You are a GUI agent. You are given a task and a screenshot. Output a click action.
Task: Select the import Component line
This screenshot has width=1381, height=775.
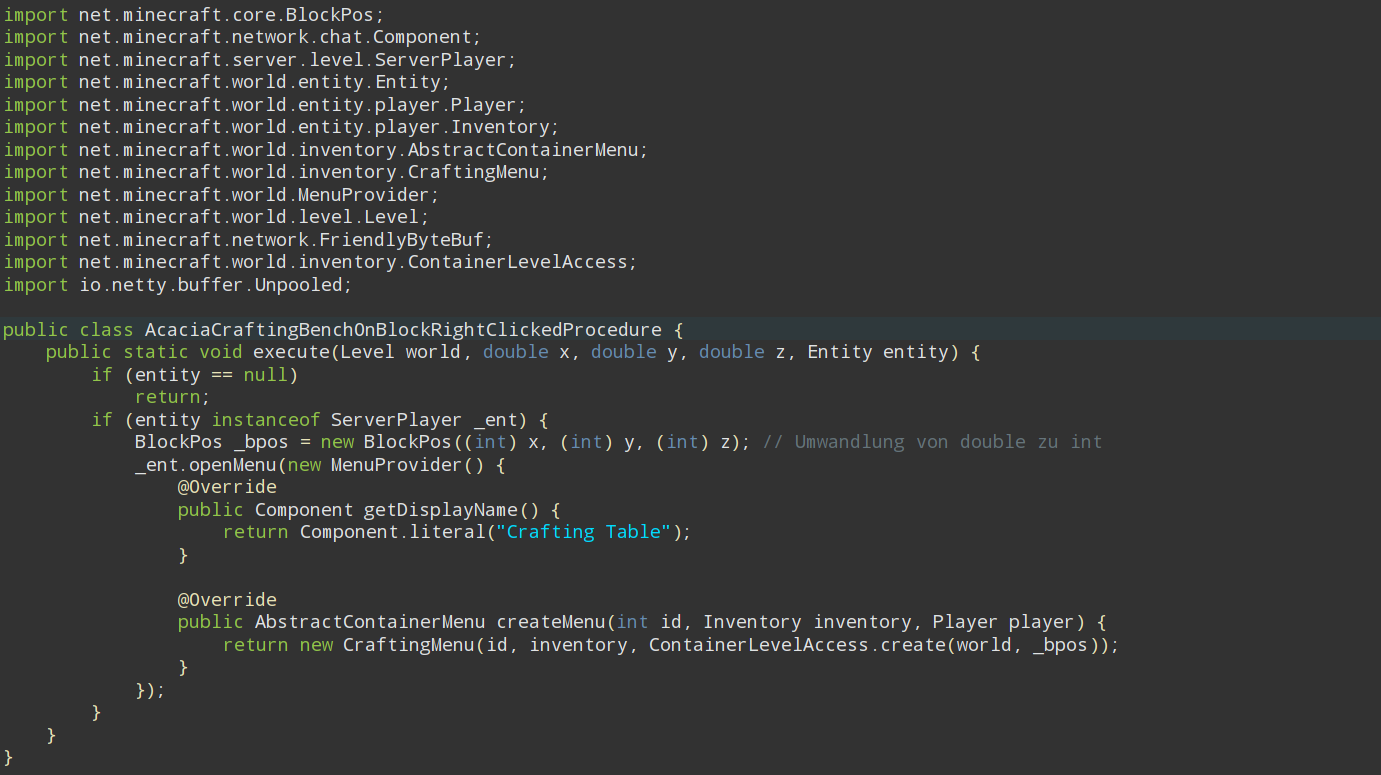pos(243,37)
